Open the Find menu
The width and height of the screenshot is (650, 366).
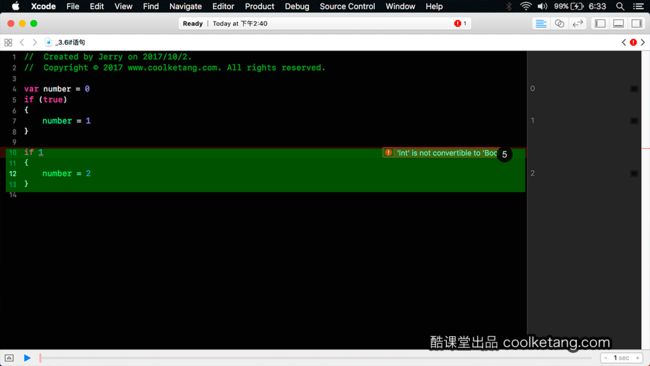coord(150,6)
